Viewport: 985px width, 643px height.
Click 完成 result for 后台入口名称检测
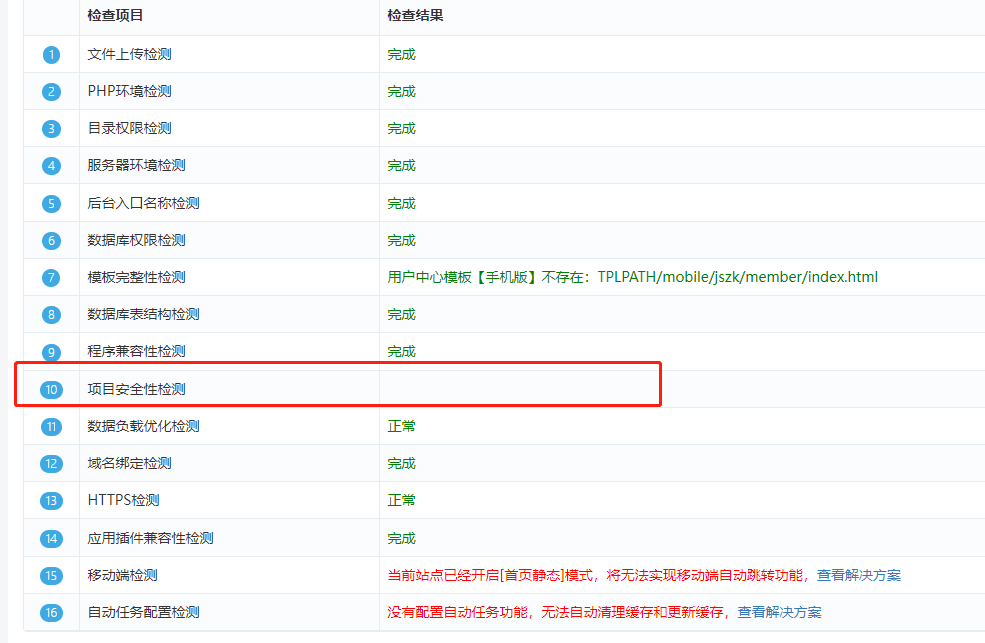(401, 203)
